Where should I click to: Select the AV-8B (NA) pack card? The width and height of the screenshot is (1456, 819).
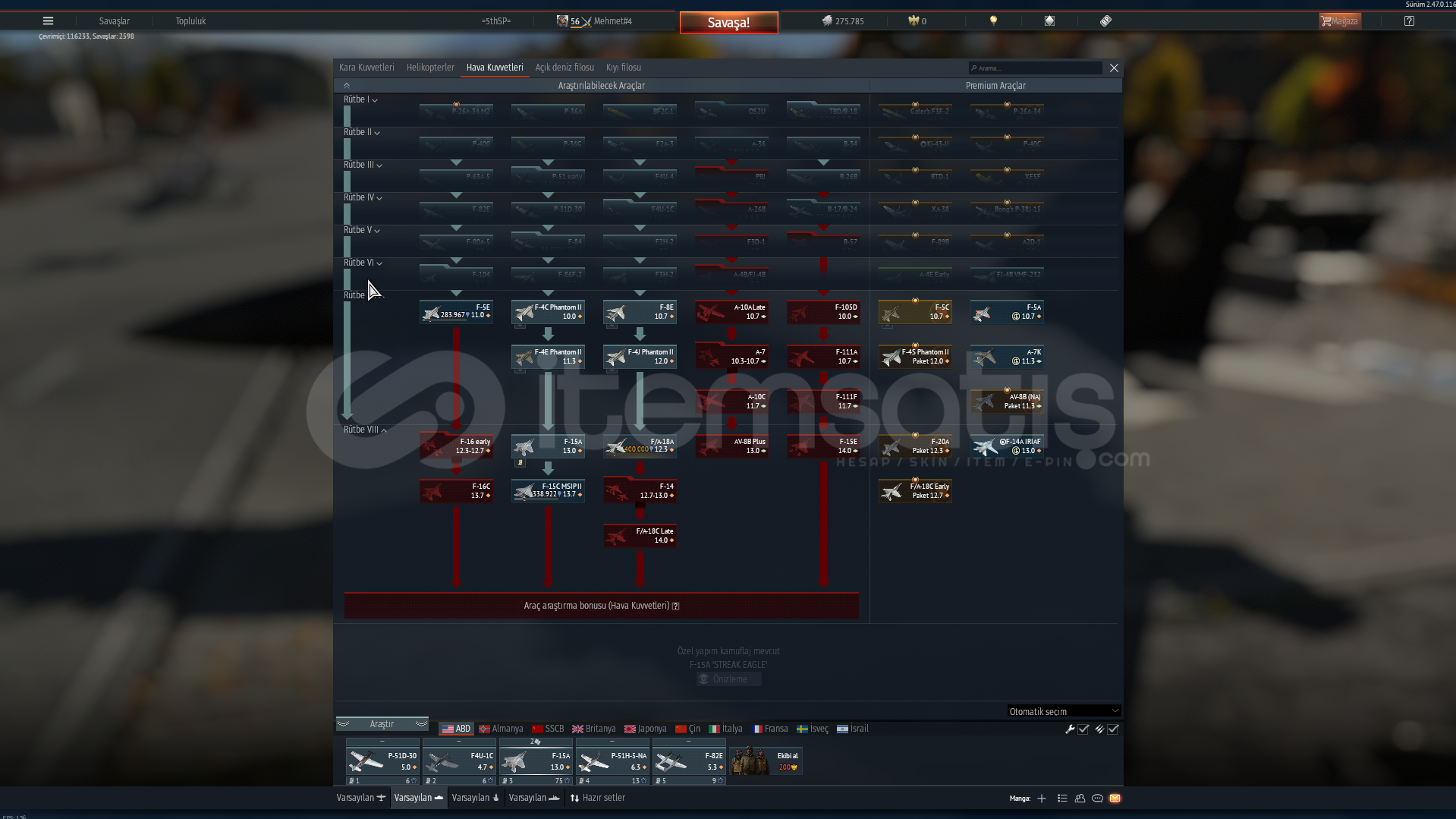pyautogui.click(x=1007, y=402)
